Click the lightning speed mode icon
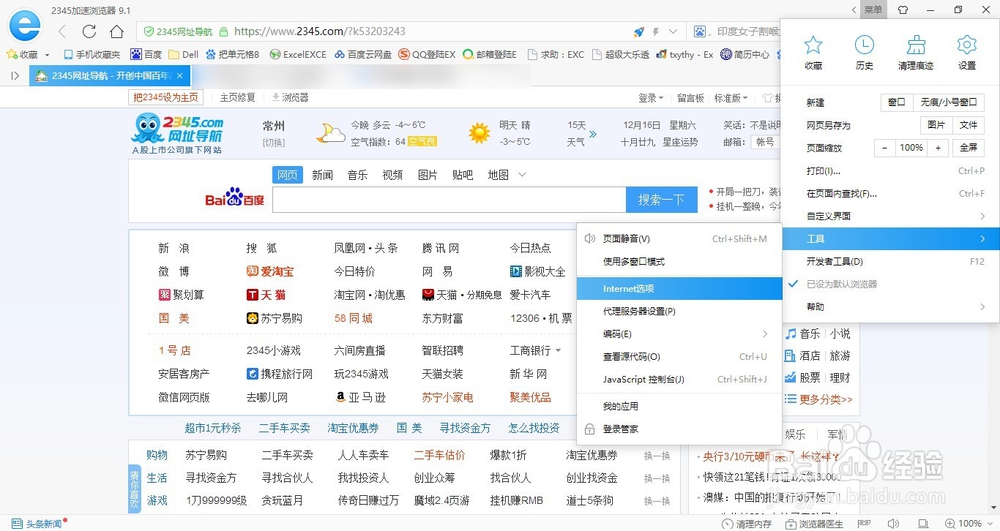This screenshot has width=1000, height=531. tap(655, 31)
